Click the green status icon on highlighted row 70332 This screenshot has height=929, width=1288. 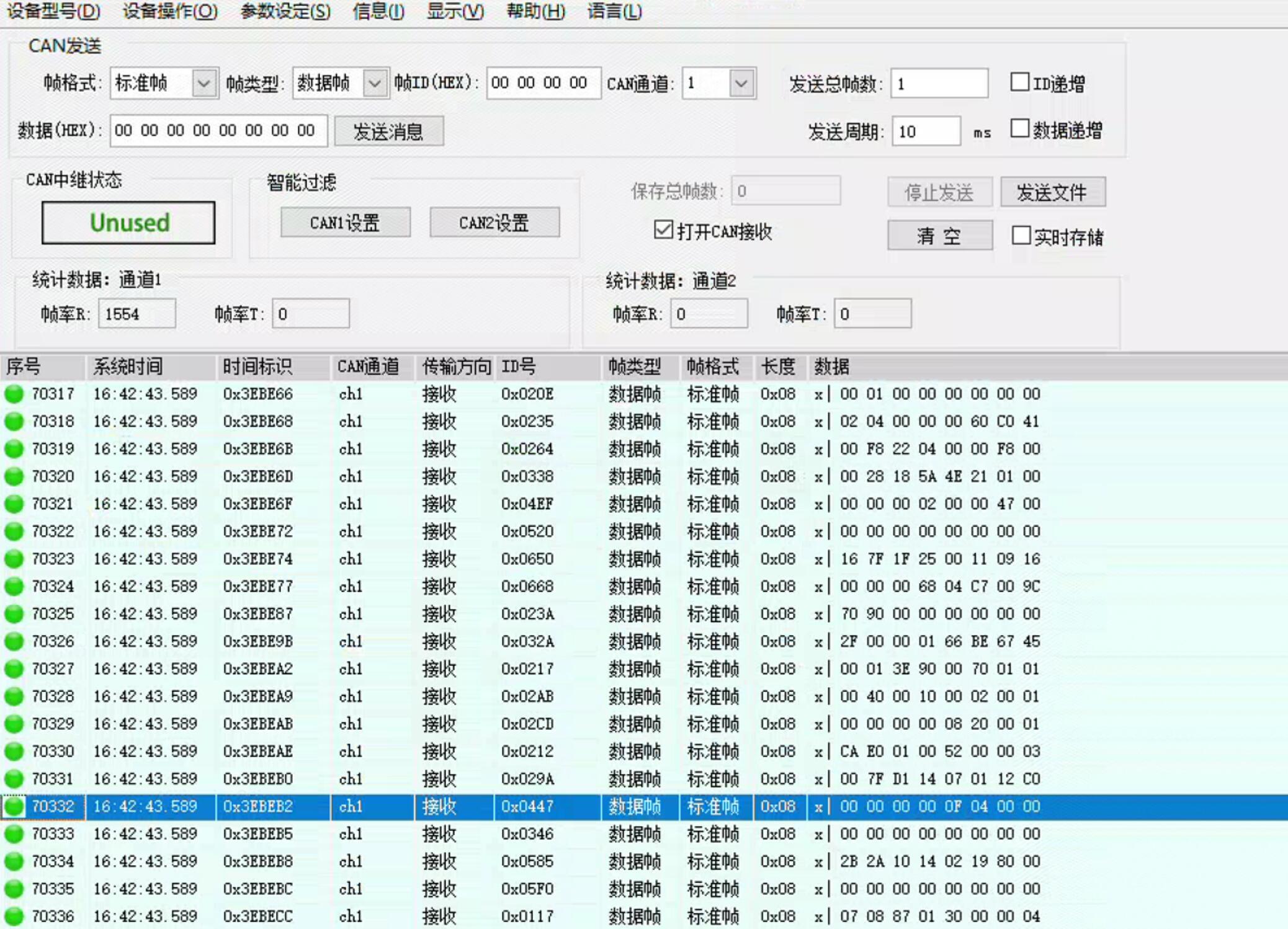[x=14, y=806]
